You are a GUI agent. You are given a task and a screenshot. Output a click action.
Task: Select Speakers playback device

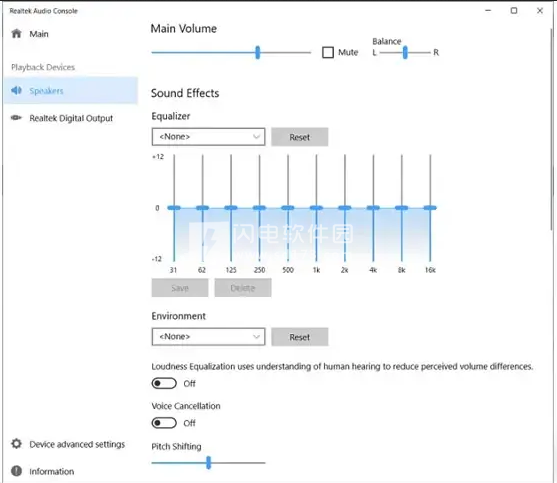pyautogui.click(x=71, y=91)
